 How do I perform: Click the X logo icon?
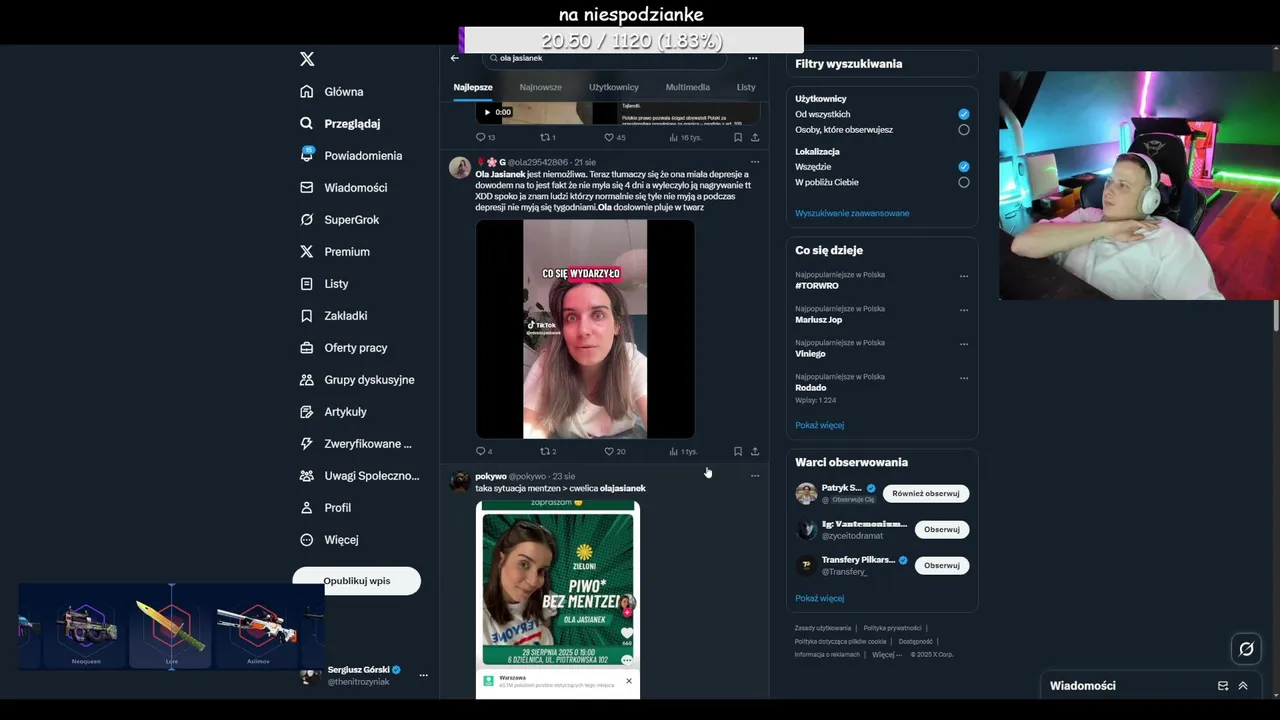307,59
